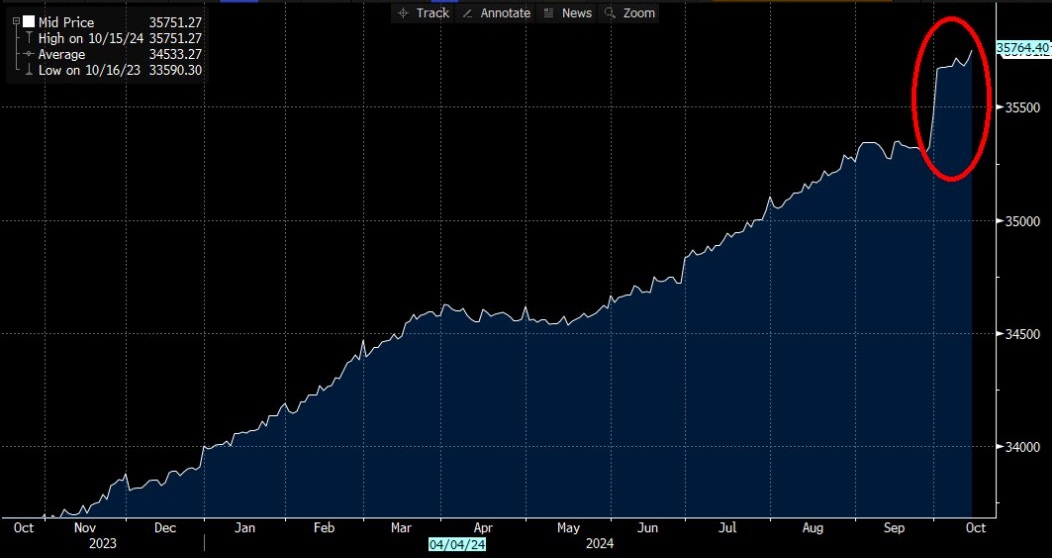The height and width of the screenshot is (558, 1052).
Task: Click the Mid Price legend label
Action: pyautogui.click(x=66, y=23)
